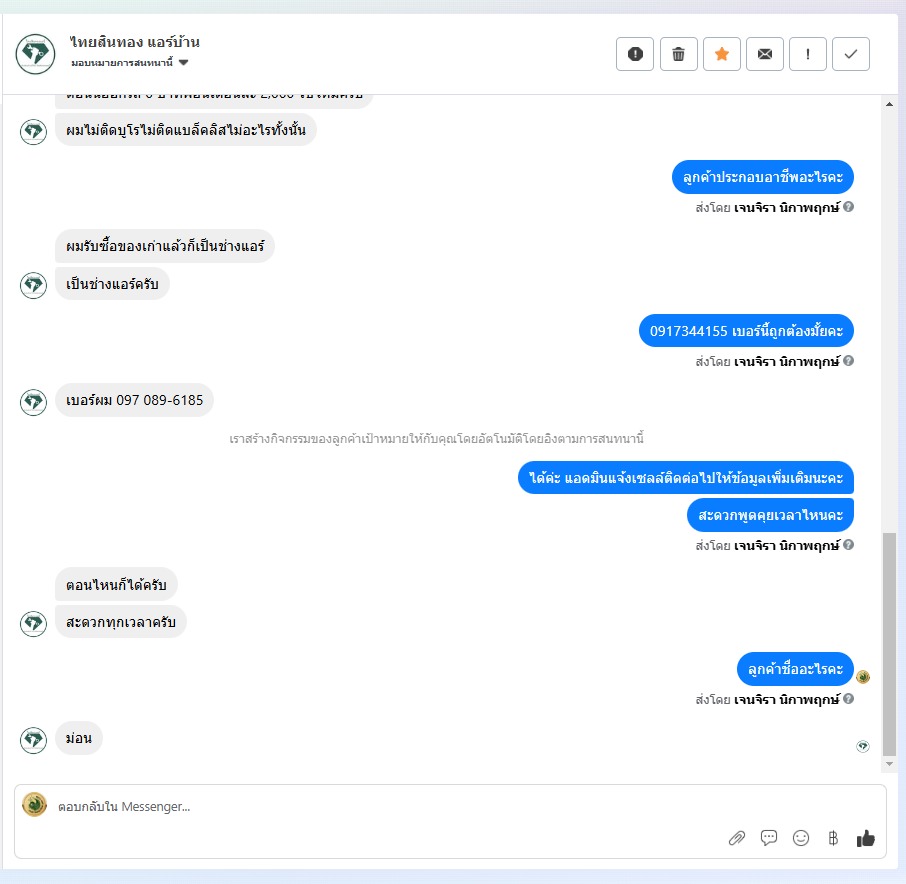Image resolution: width=906 pixels, height=884 pixels.
Task: Click the chat scrollbar down arrow
Action: coord(889,764)
